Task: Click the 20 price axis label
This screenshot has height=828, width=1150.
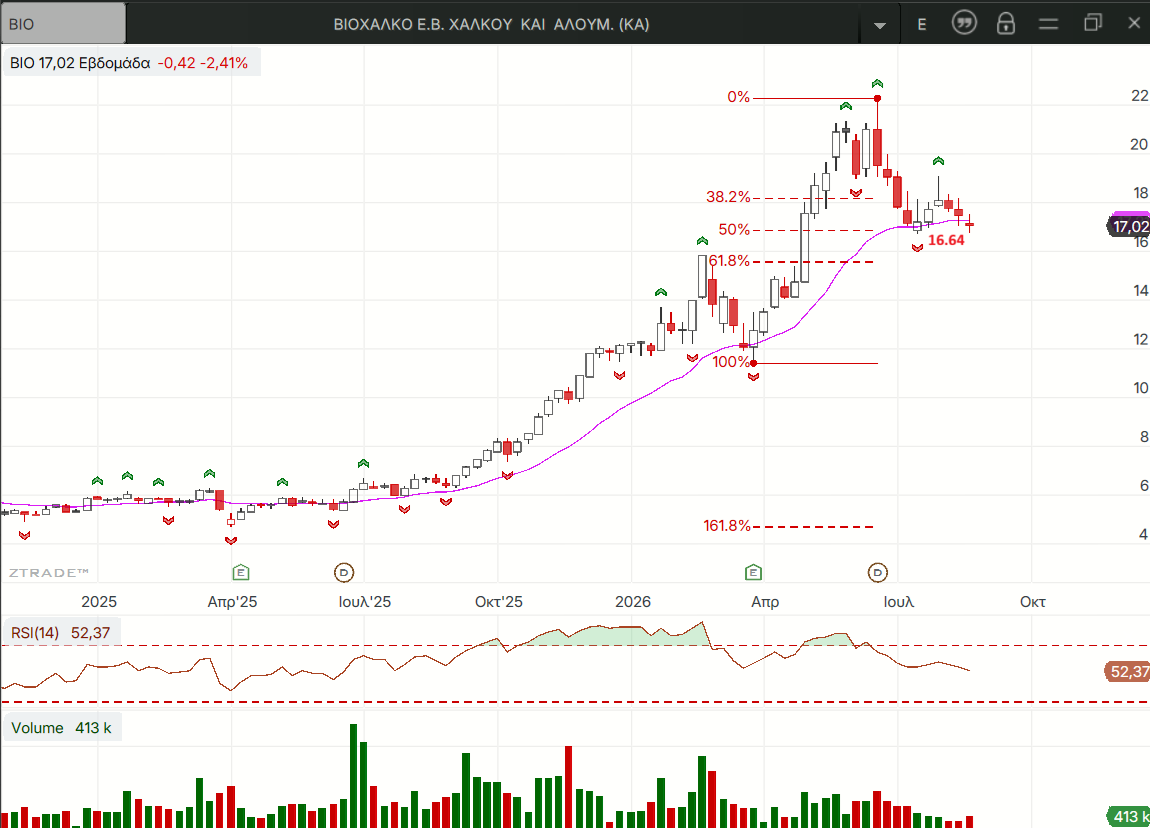Action: pos(1139,144)
